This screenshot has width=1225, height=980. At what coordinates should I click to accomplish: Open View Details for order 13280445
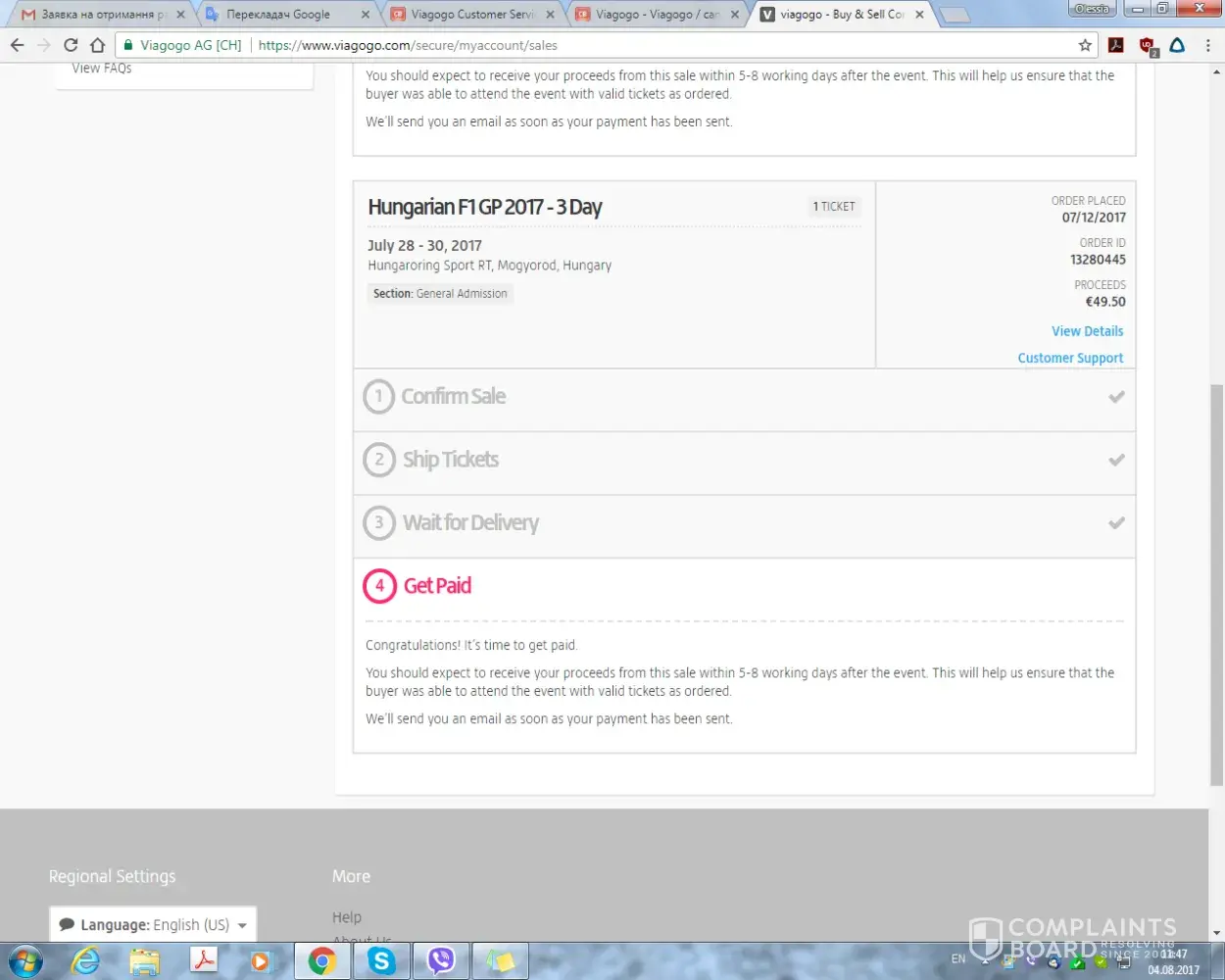pyautogui.click(x=1087, y=331)
